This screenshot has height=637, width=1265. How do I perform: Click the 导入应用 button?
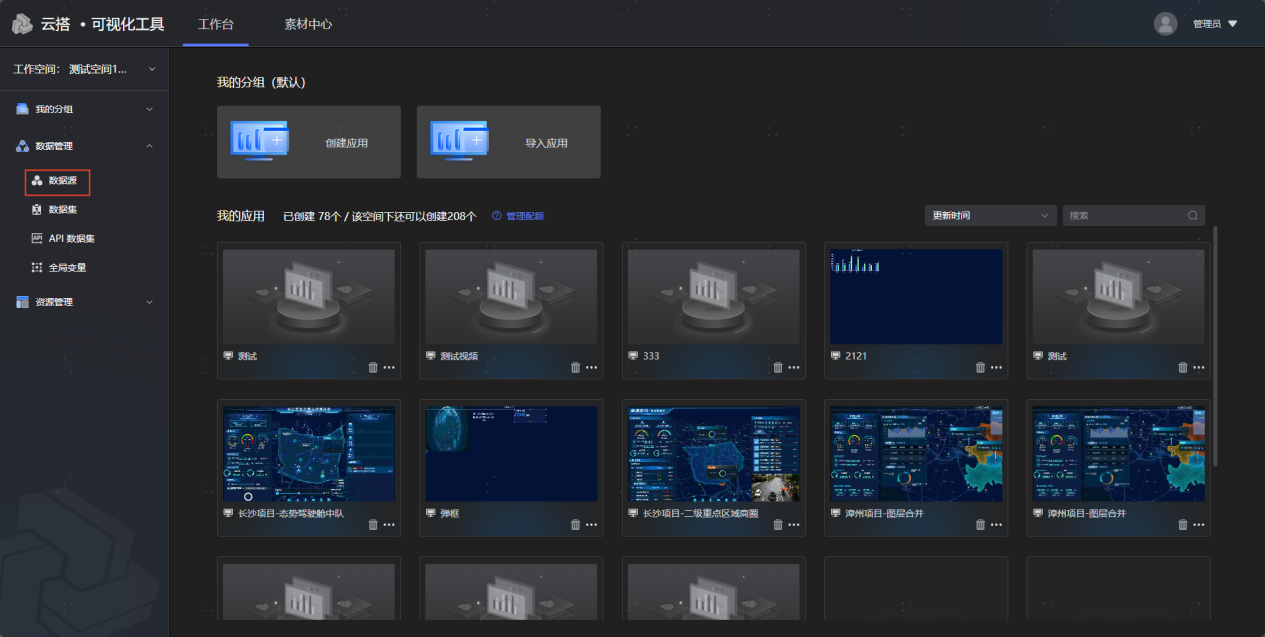pyautogui.click(x=508, y=143)
